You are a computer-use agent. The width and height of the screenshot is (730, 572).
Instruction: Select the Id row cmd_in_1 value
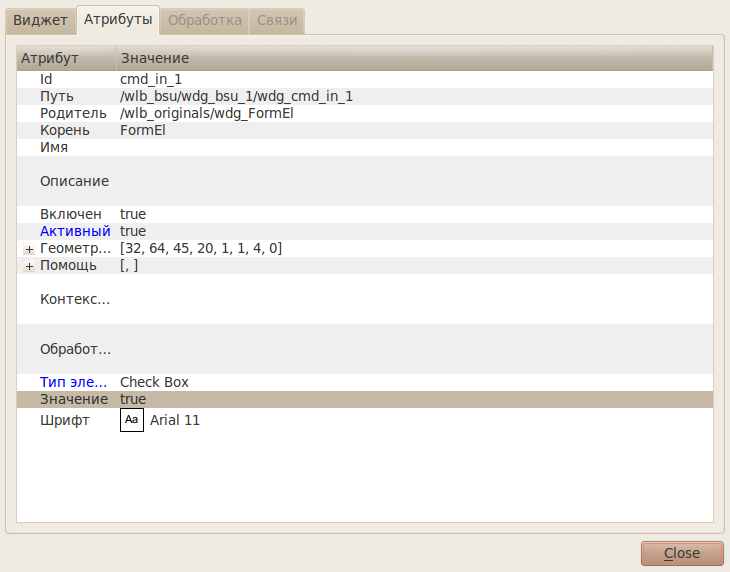[151, 79]
